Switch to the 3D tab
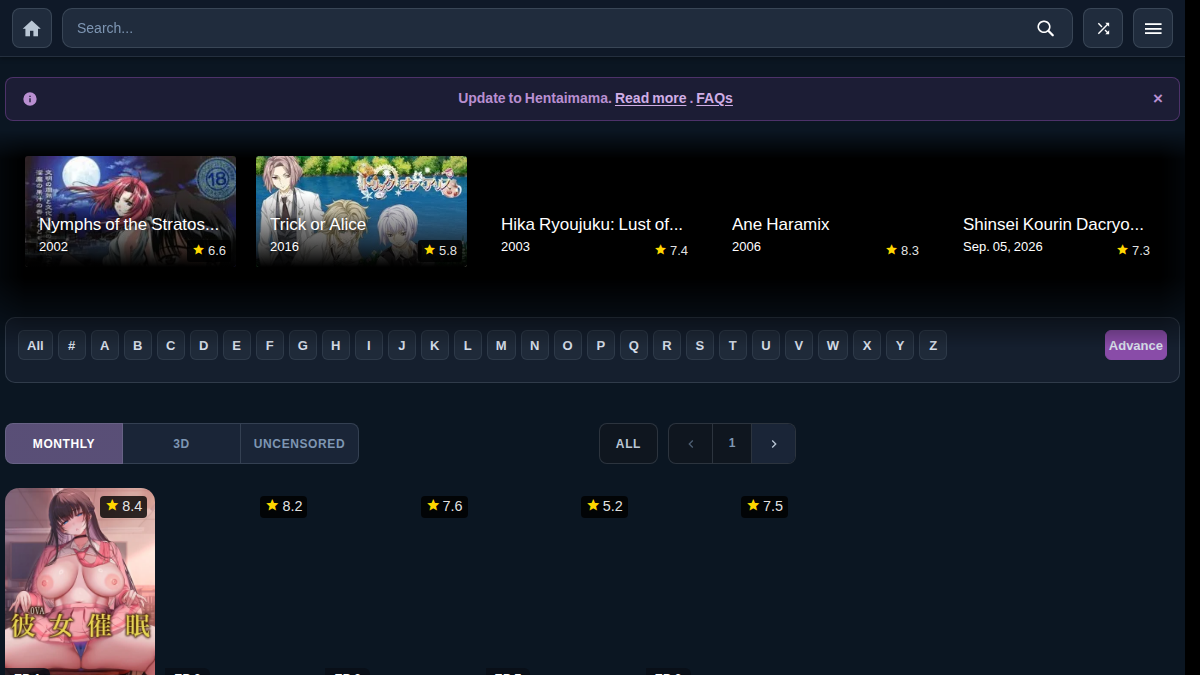The height and width of the screenshot is (675, 1200). click(x=181, y=443)
